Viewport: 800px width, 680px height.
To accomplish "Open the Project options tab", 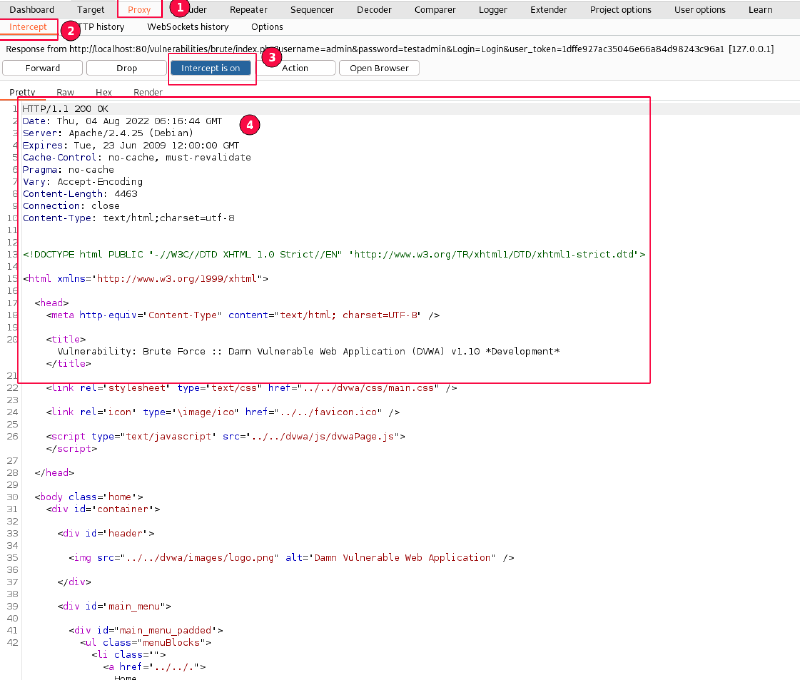I will [620, 10].
